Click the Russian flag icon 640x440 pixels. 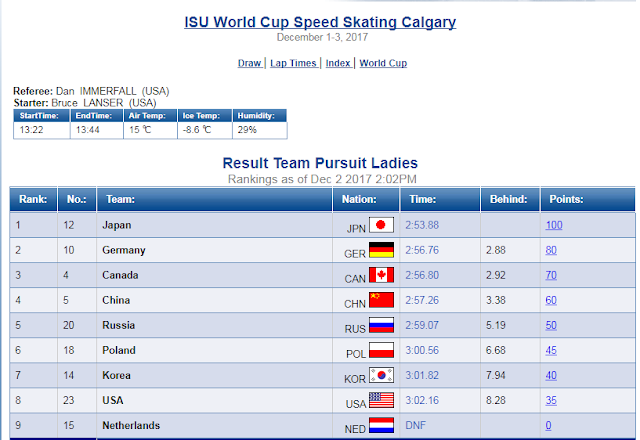tap(381, 325)
